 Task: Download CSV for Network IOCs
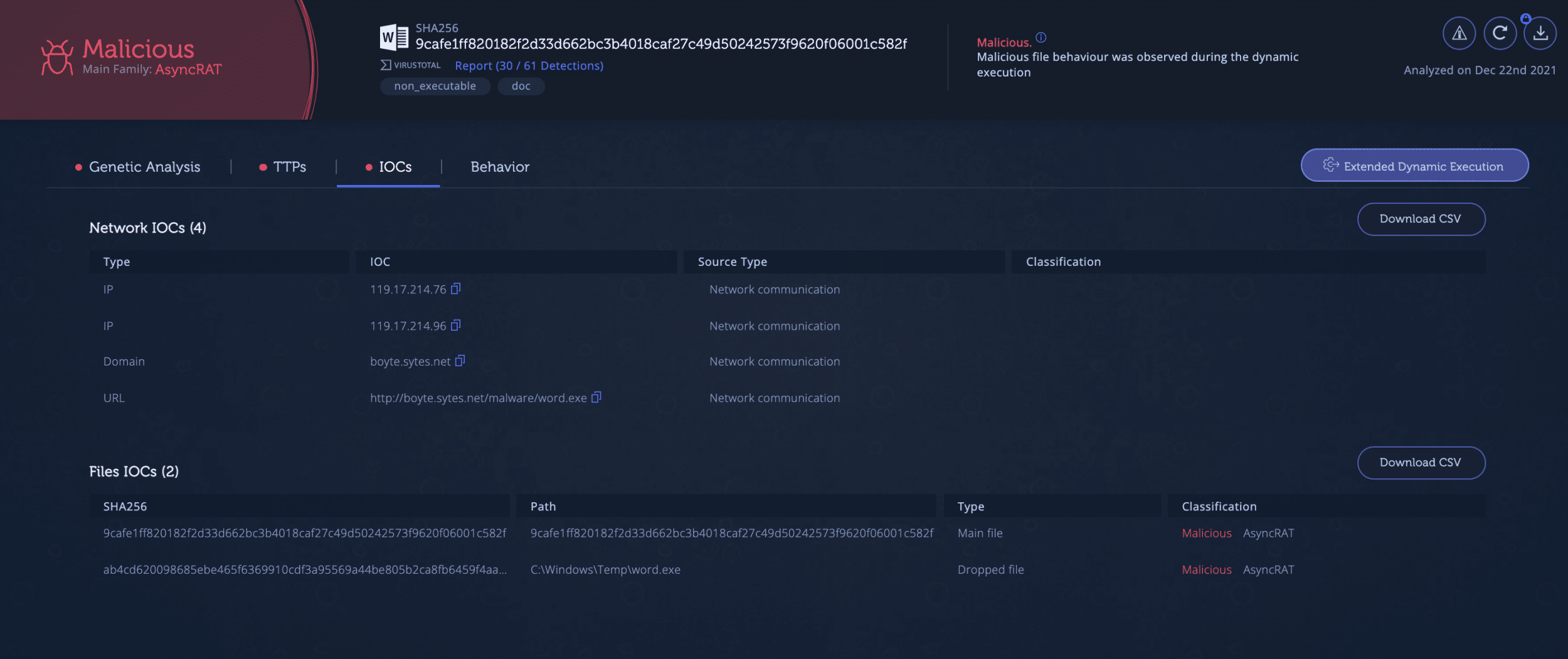pyautogui.click(x=1421, y=219)
